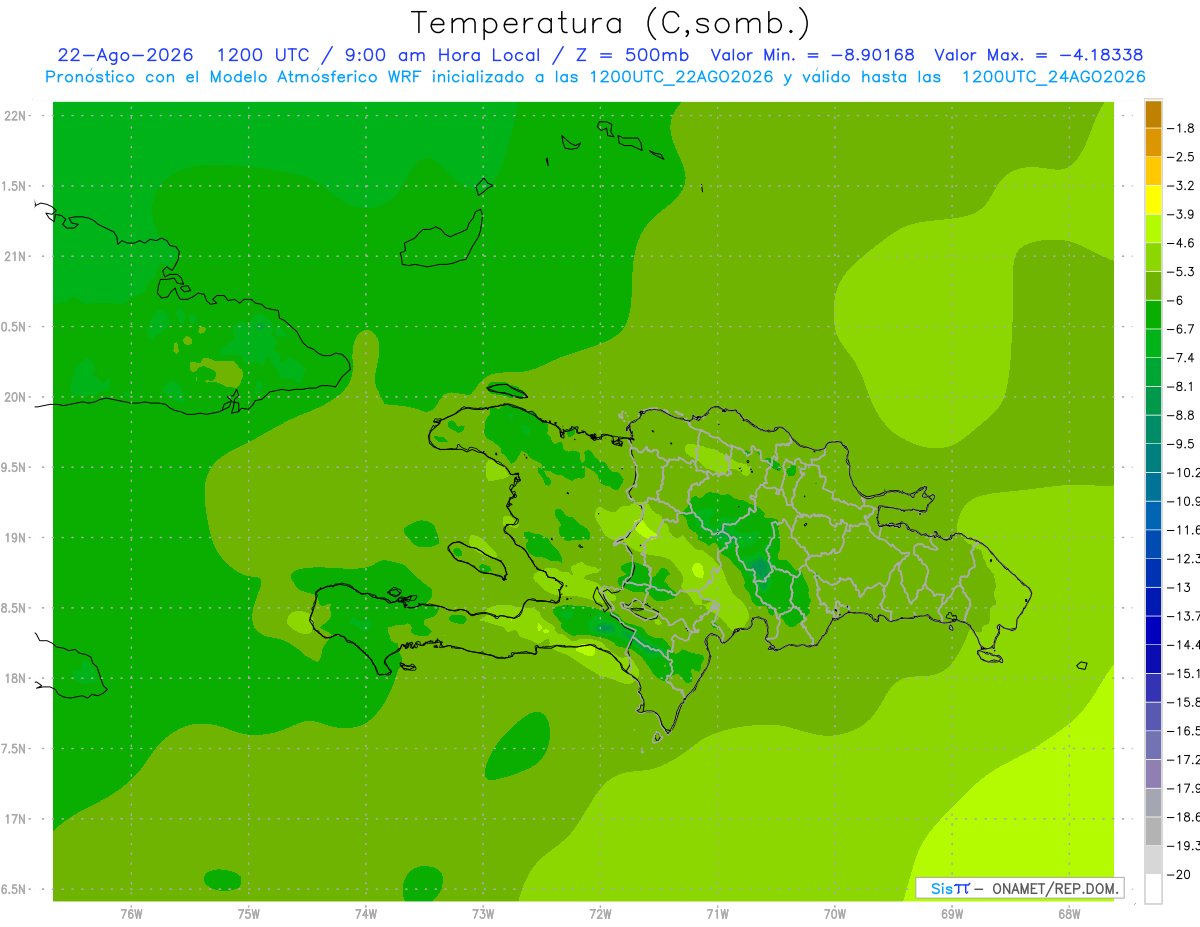Click the "71W" longitude label
Screen dimensions: 1200x927
[717, 914]
